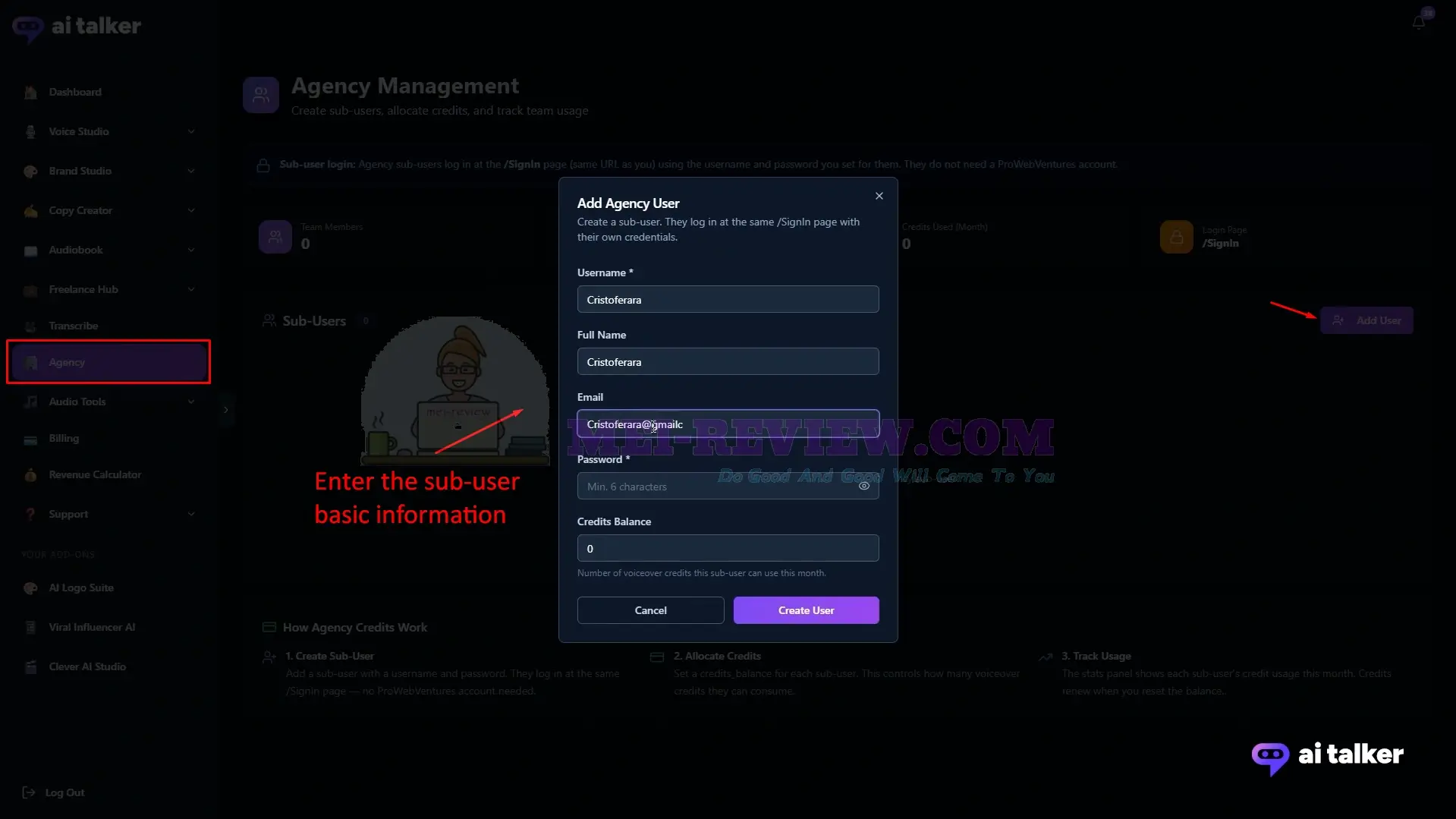Expand the Voice Studio chevron
Viewport: 1456px width, 819px height.
[190, 131]
